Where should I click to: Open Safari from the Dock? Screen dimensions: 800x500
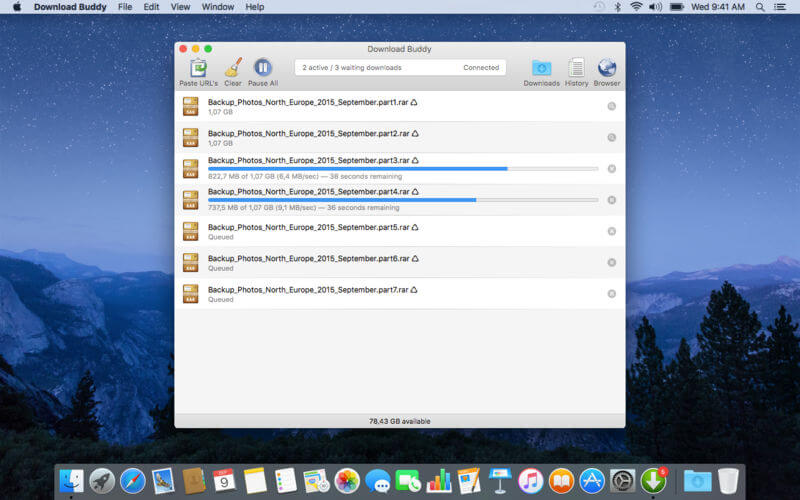[x=133, y=481]
